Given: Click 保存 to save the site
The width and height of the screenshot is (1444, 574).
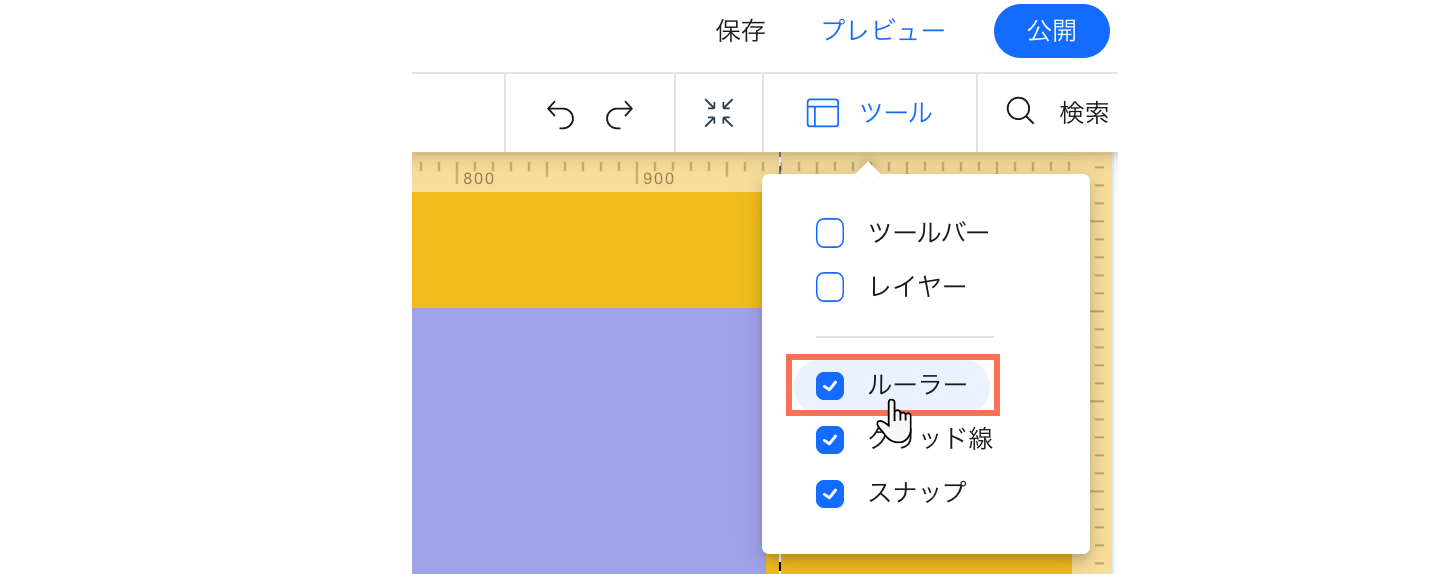Looking at the screenshot, I should pyautogui.click(x=741, y=31).
